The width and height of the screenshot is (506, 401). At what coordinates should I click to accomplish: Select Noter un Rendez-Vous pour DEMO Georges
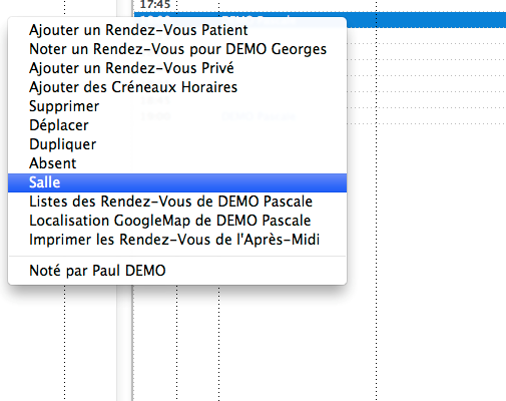177,49
